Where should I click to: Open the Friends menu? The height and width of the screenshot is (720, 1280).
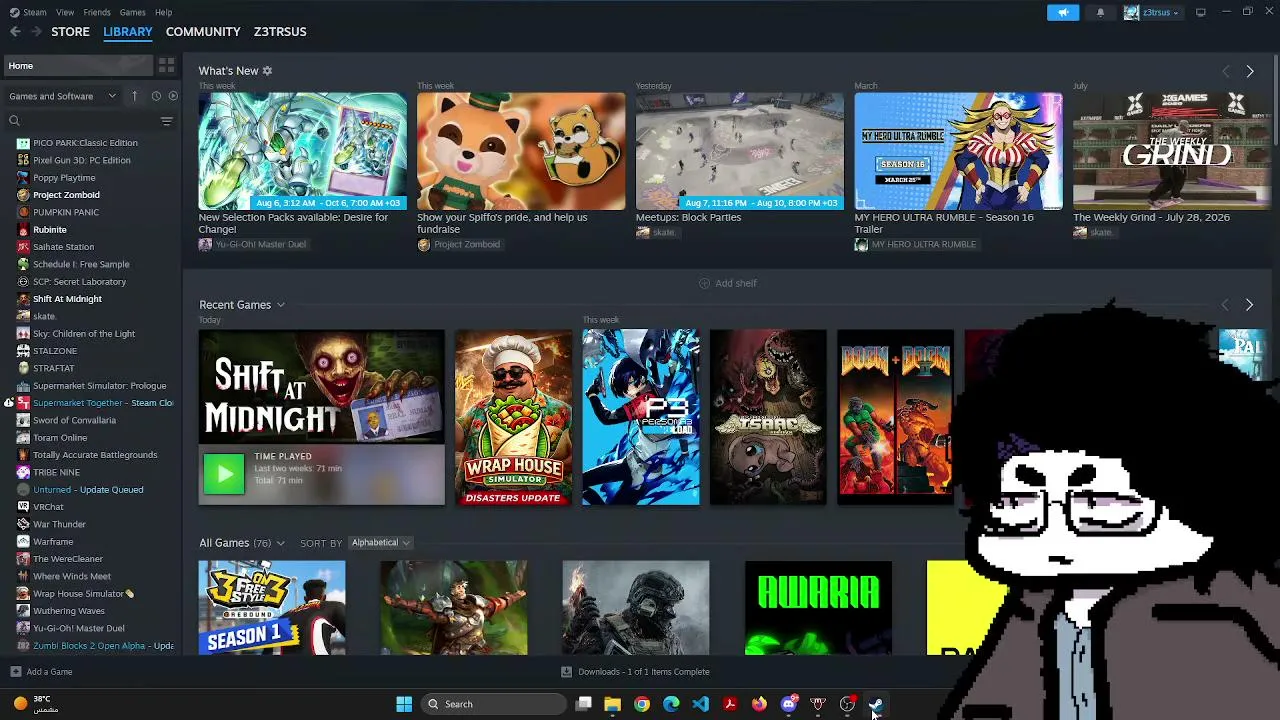click(x=97, y=12)
